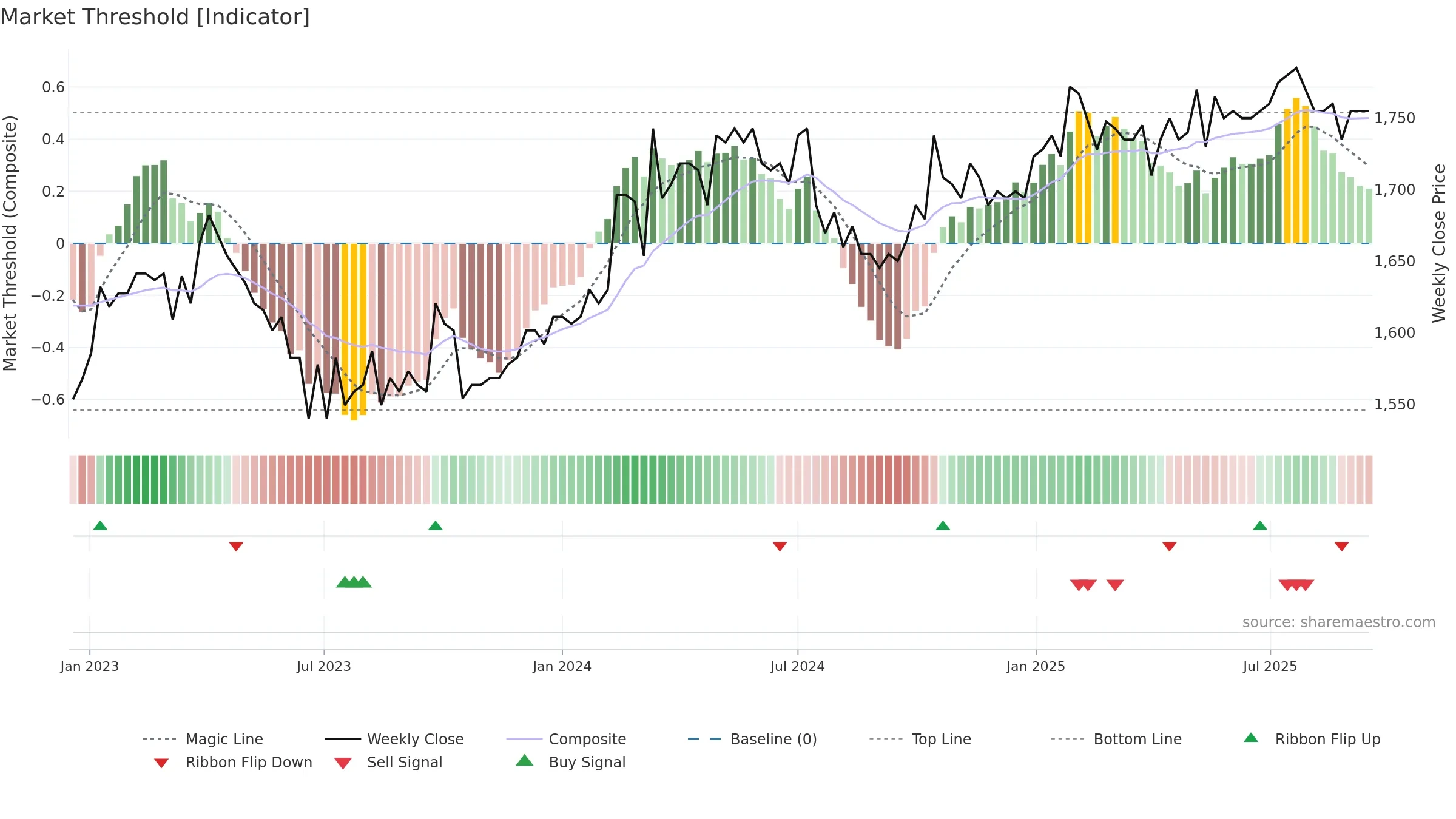
Task: Click the 0.6 left axis label
Action: [53, 87]
